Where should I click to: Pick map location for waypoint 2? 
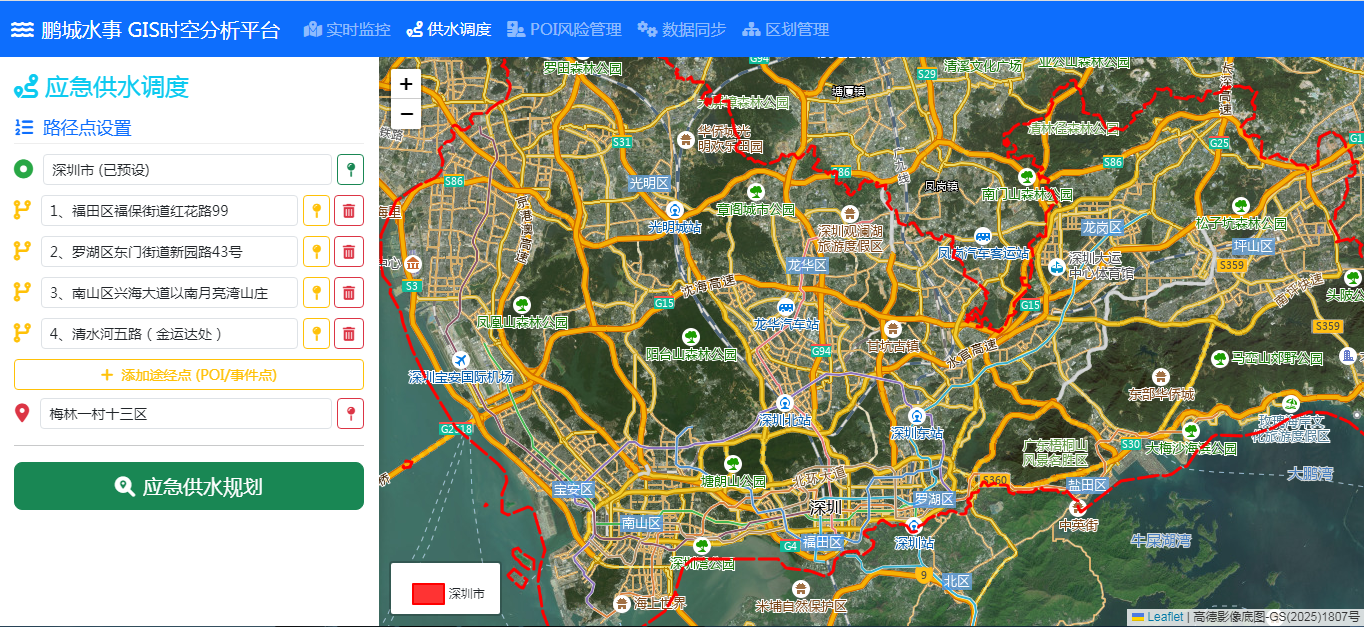point(316,252)
